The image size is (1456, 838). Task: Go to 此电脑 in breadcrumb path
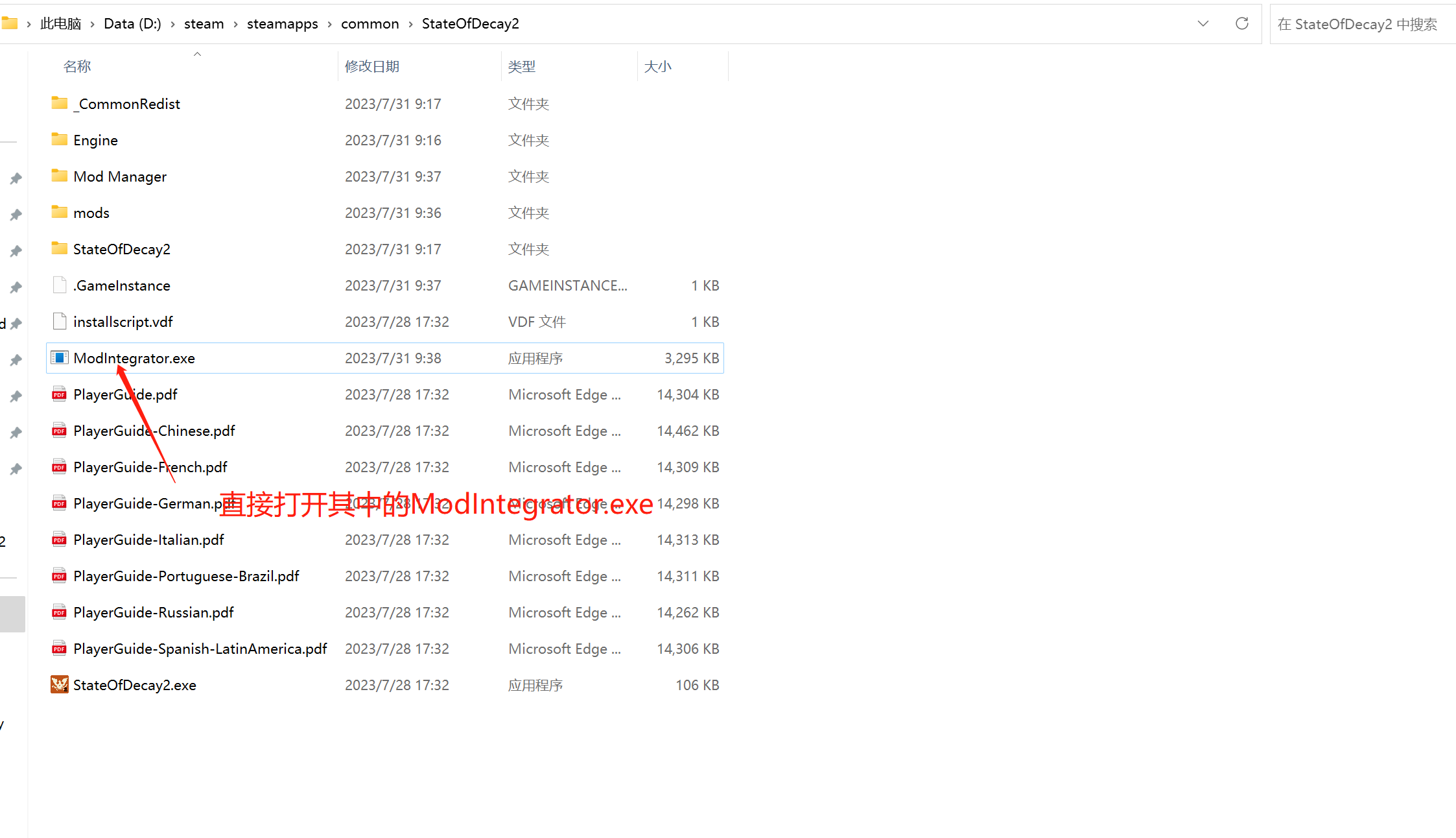(60, 24)
